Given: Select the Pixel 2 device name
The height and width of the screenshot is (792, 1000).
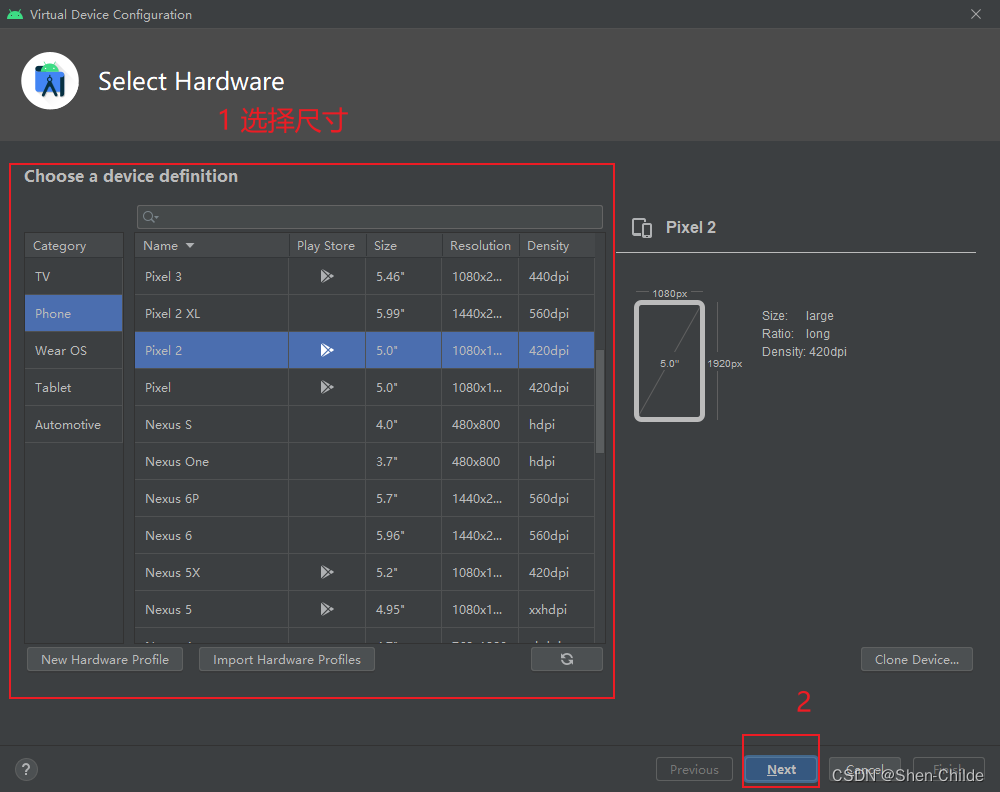Looking at the screenshot, I should click(163, 350).
